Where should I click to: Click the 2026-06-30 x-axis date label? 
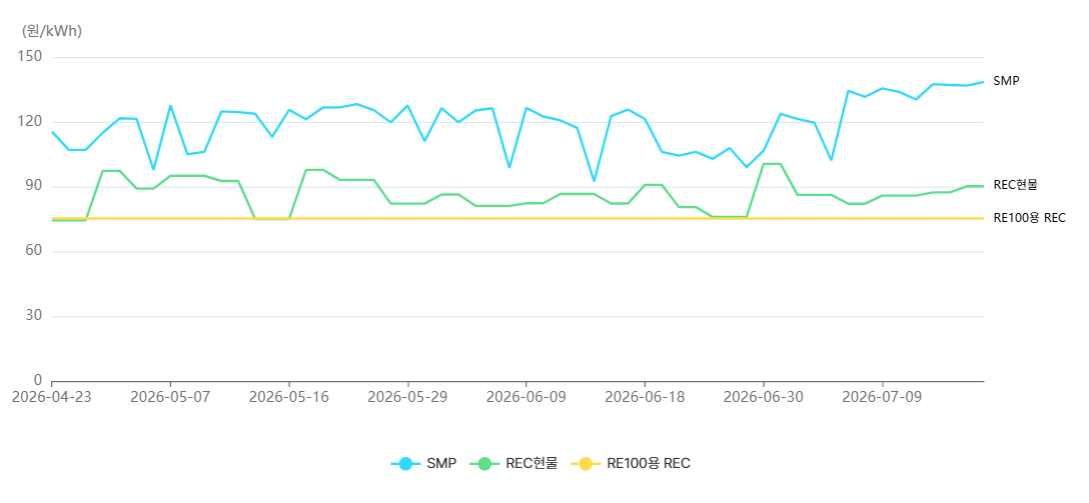pyautogui.click(x=764, y=397)
